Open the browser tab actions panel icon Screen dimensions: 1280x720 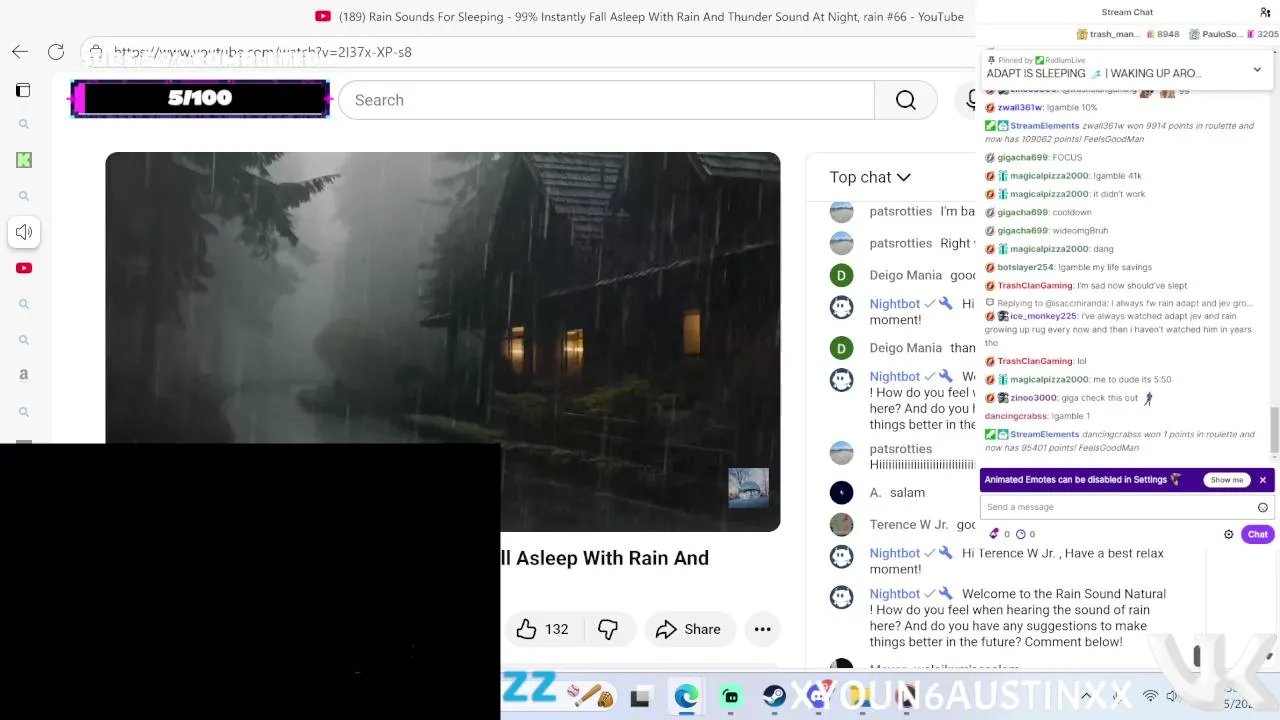[x=23, y=90]
